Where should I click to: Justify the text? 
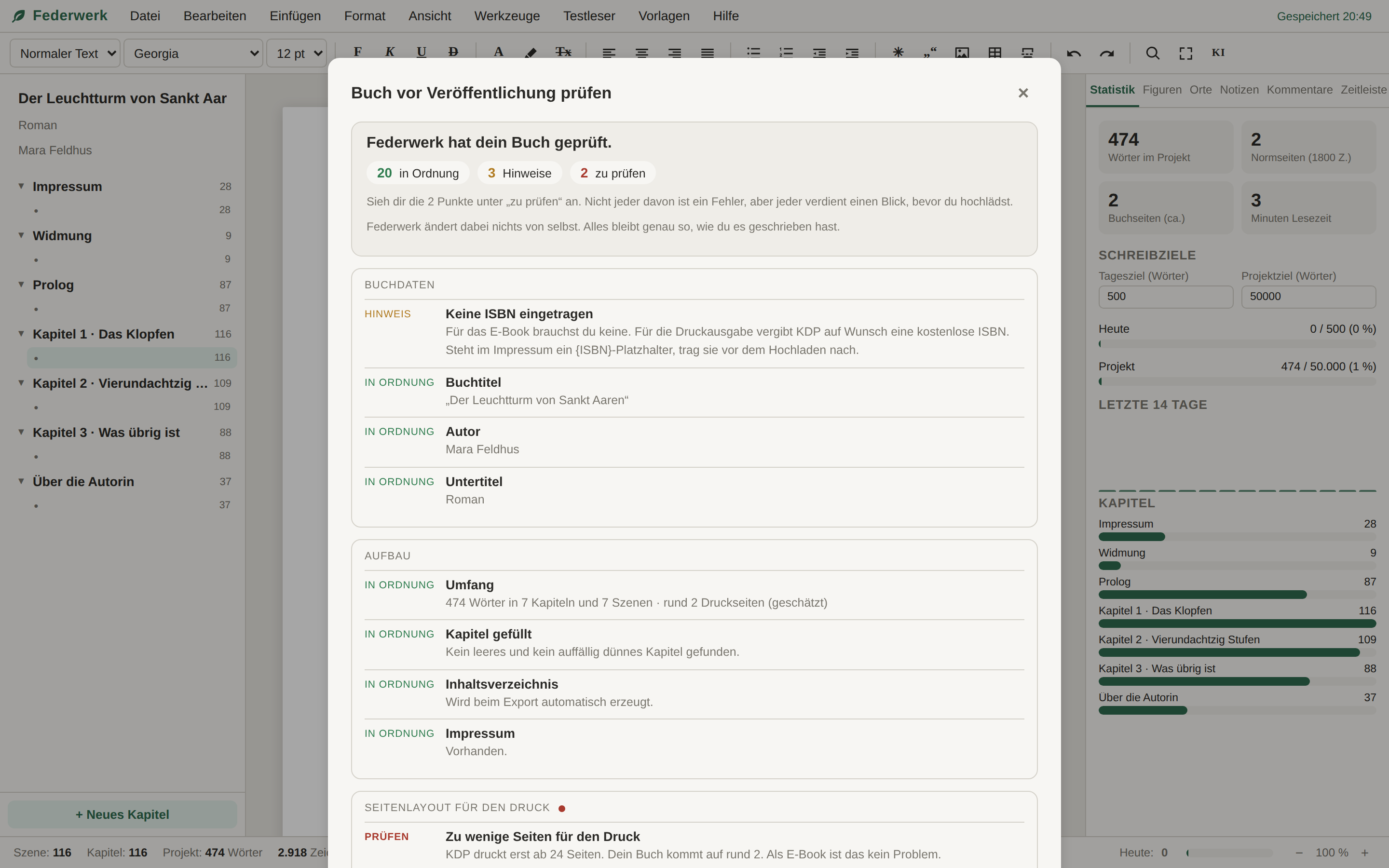(707, 53)
